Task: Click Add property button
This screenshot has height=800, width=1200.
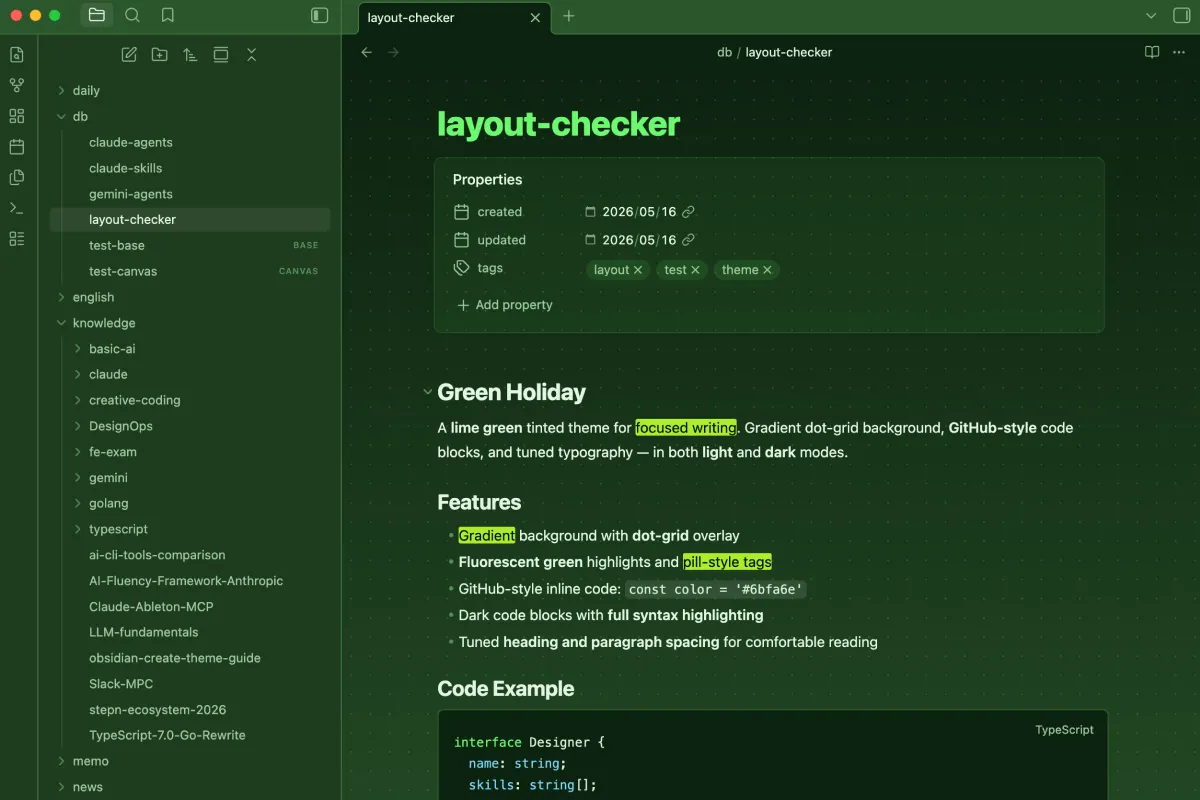Action: tap(504, 305)
